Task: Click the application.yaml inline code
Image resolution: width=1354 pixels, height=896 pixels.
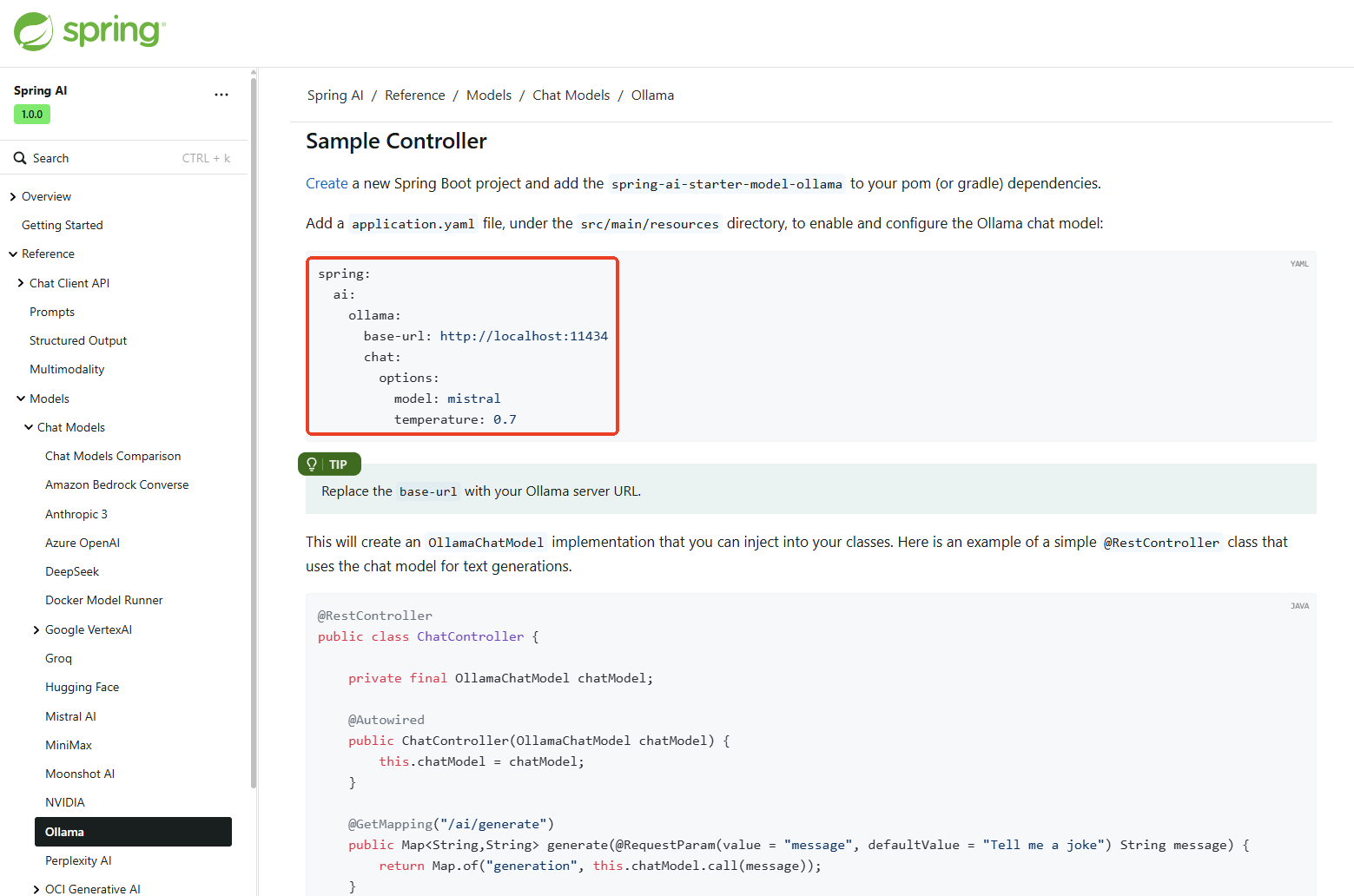Action: 413,224
